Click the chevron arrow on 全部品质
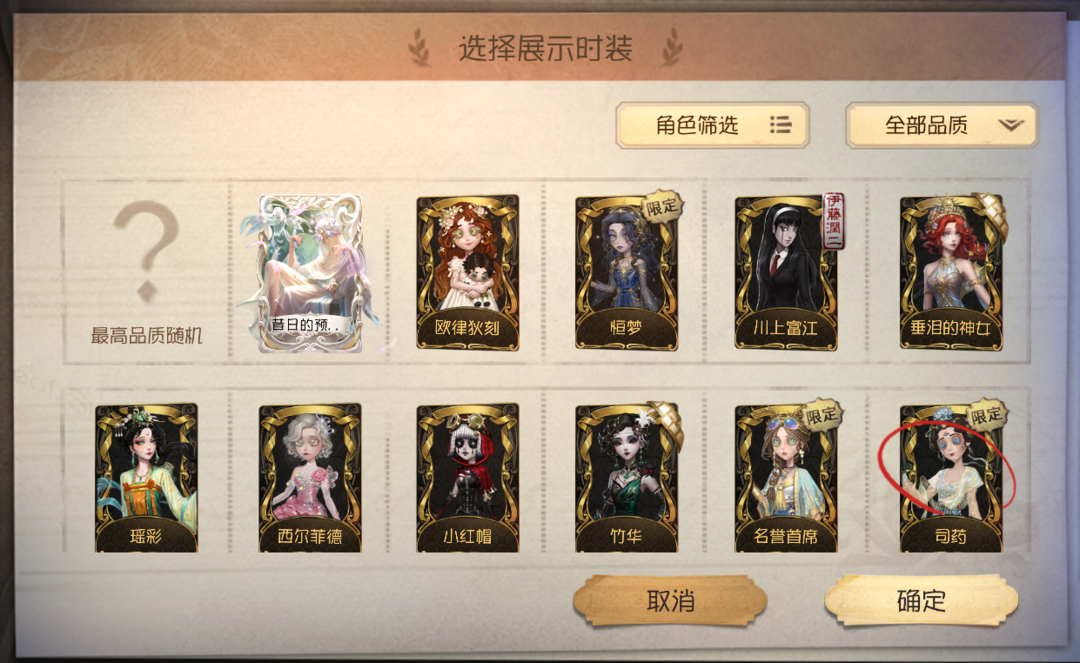Screen dimensions: 1080x663 tap(1011, 125)
